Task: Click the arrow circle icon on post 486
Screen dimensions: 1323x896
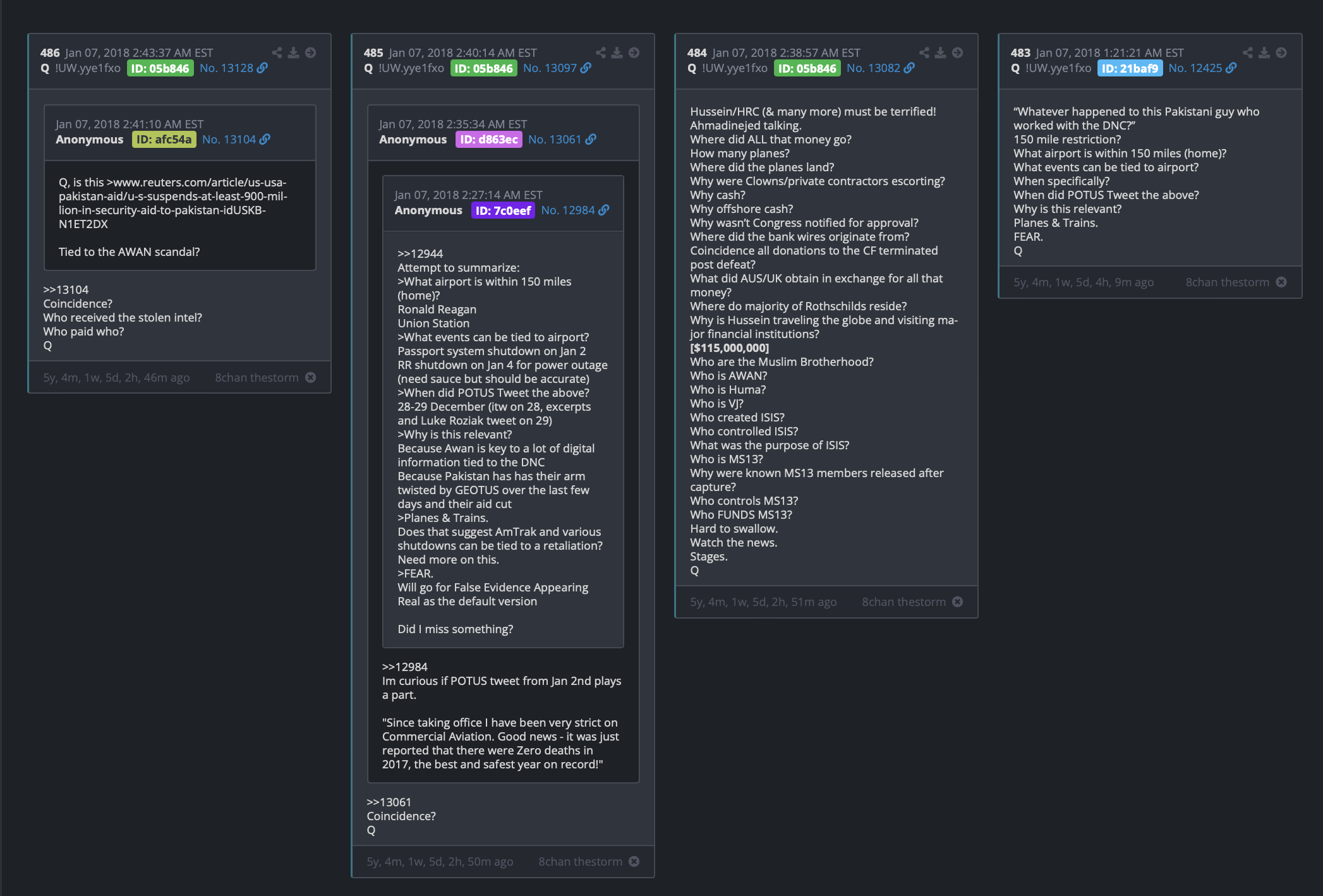Action: click(x=311, y=52)
